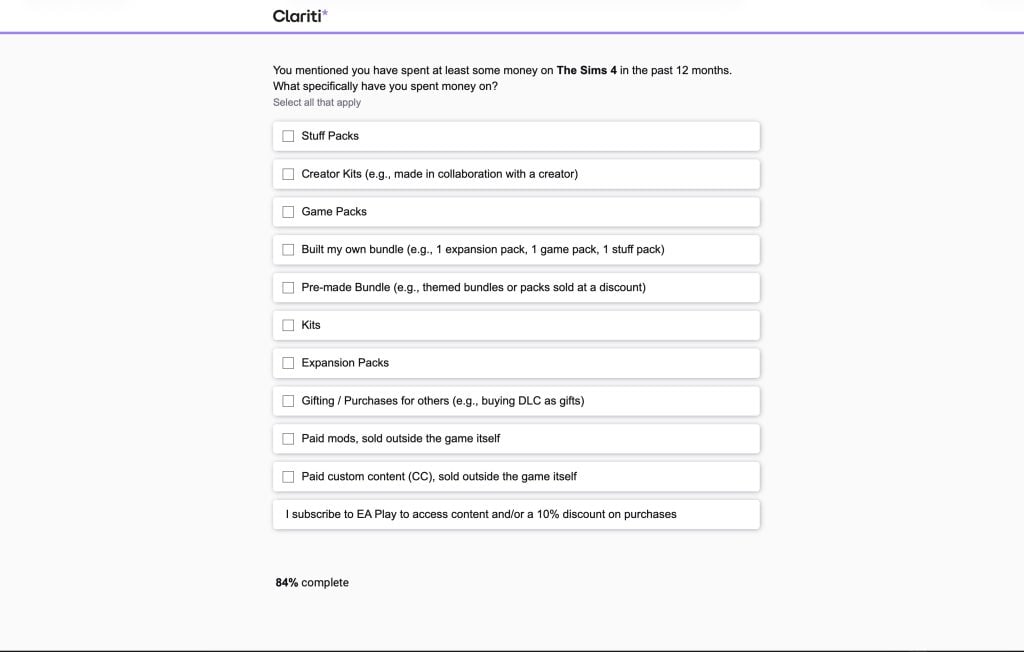
Task: Check the Kits option
Action: coord(288,325)
